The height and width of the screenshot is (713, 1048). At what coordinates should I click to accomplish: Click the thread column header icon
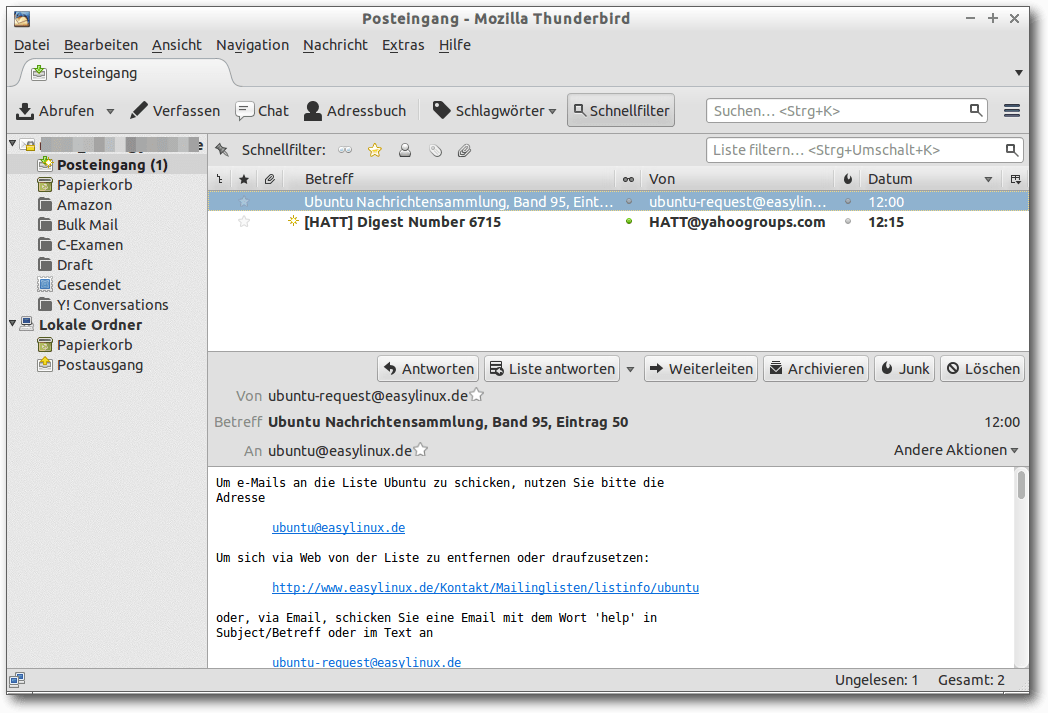click(220, 179)
